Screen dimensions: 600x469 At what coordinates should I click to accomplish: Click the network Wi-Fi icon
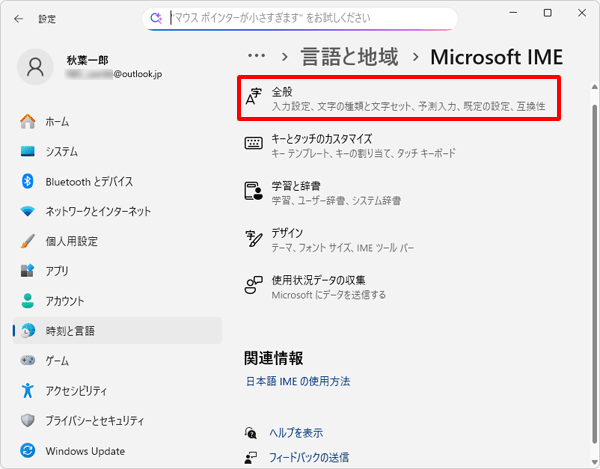tap(28, 211)
